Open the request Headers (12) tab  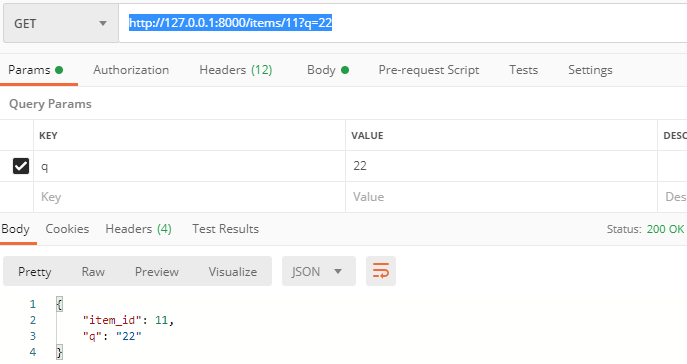(236, 70)
